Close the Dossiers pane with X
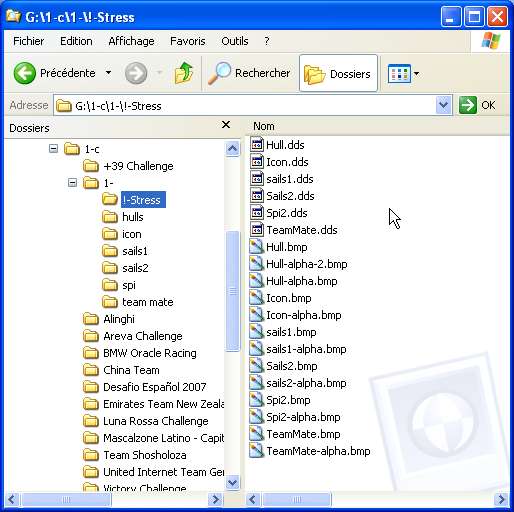 [x=226, y=125]
